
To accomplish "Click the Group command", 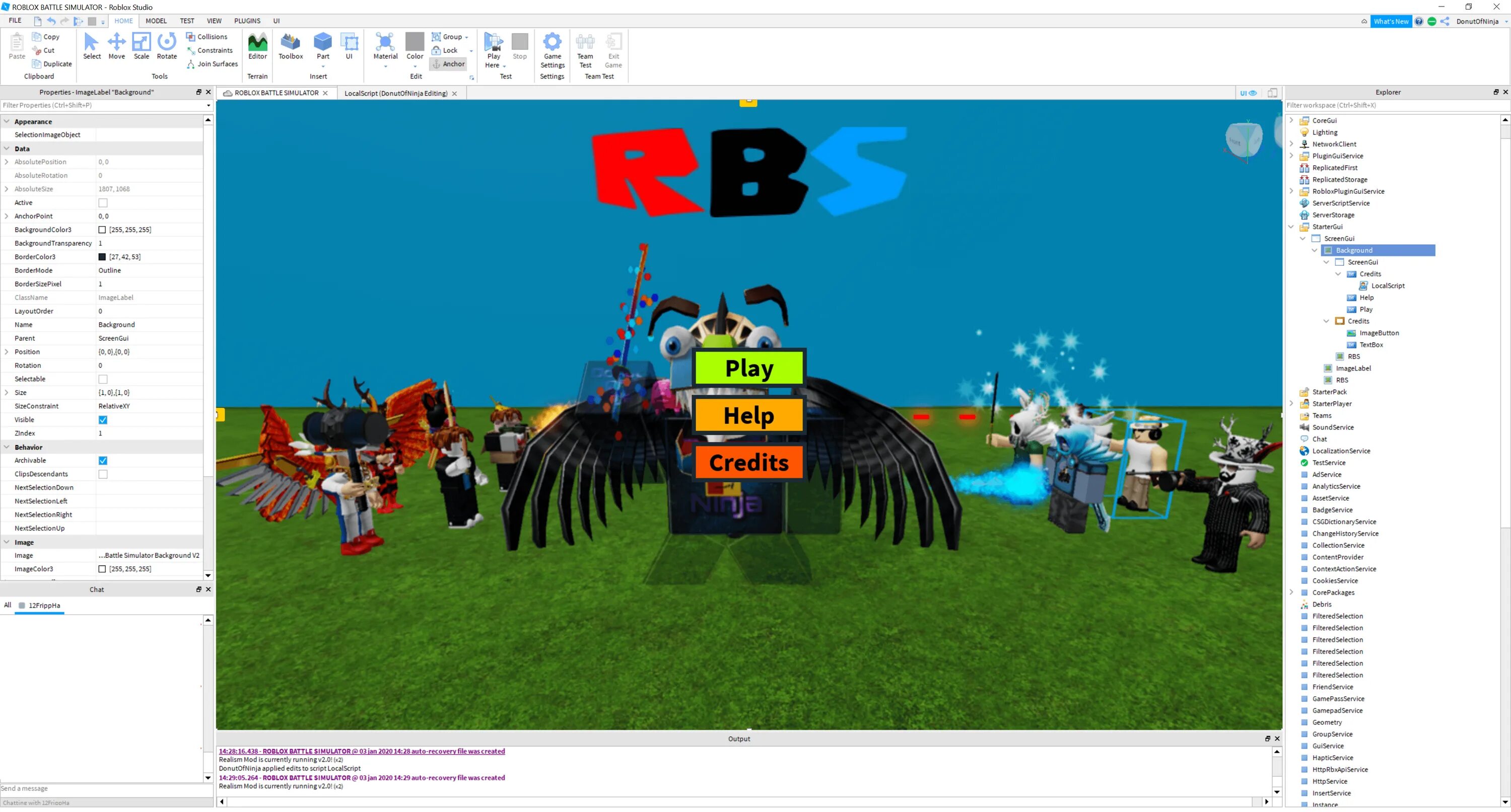I will [447, 36].
